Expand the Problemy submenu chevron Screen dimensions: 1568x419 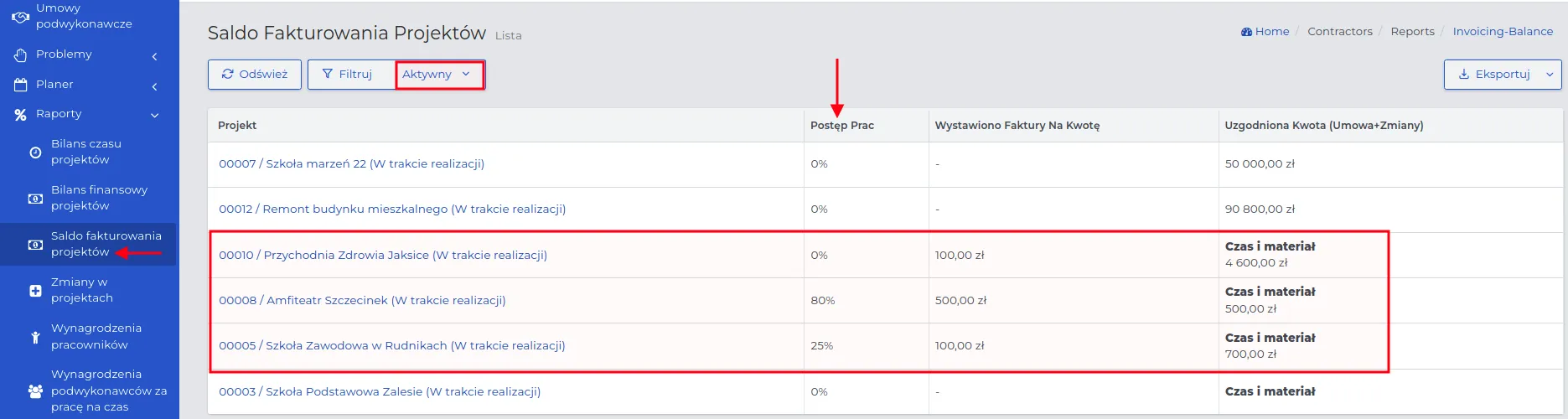[155, 56]
